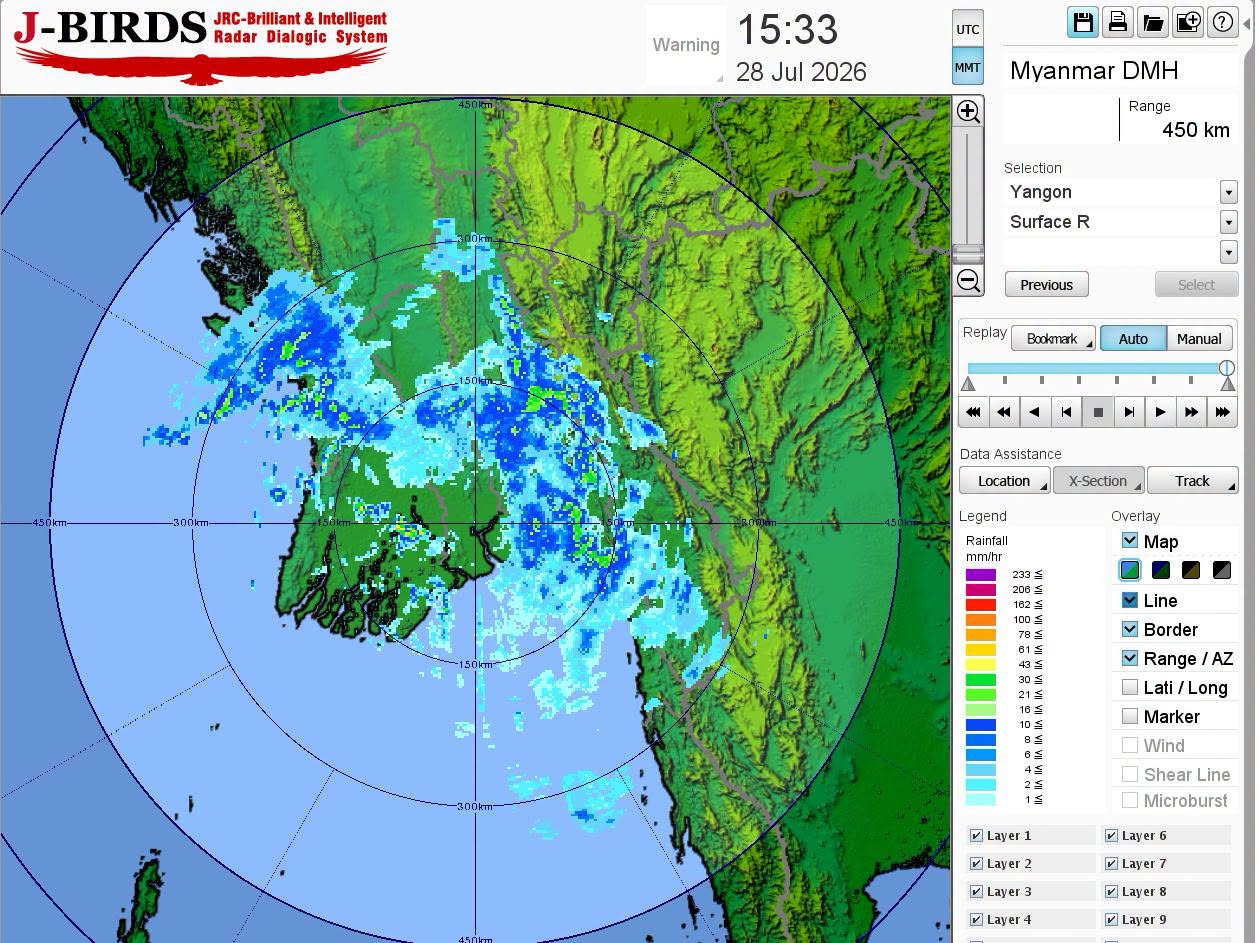Screen dimensions: 1259x943
Task: Uncheck the Map overlay checkbox
Action: (1130, 541)
